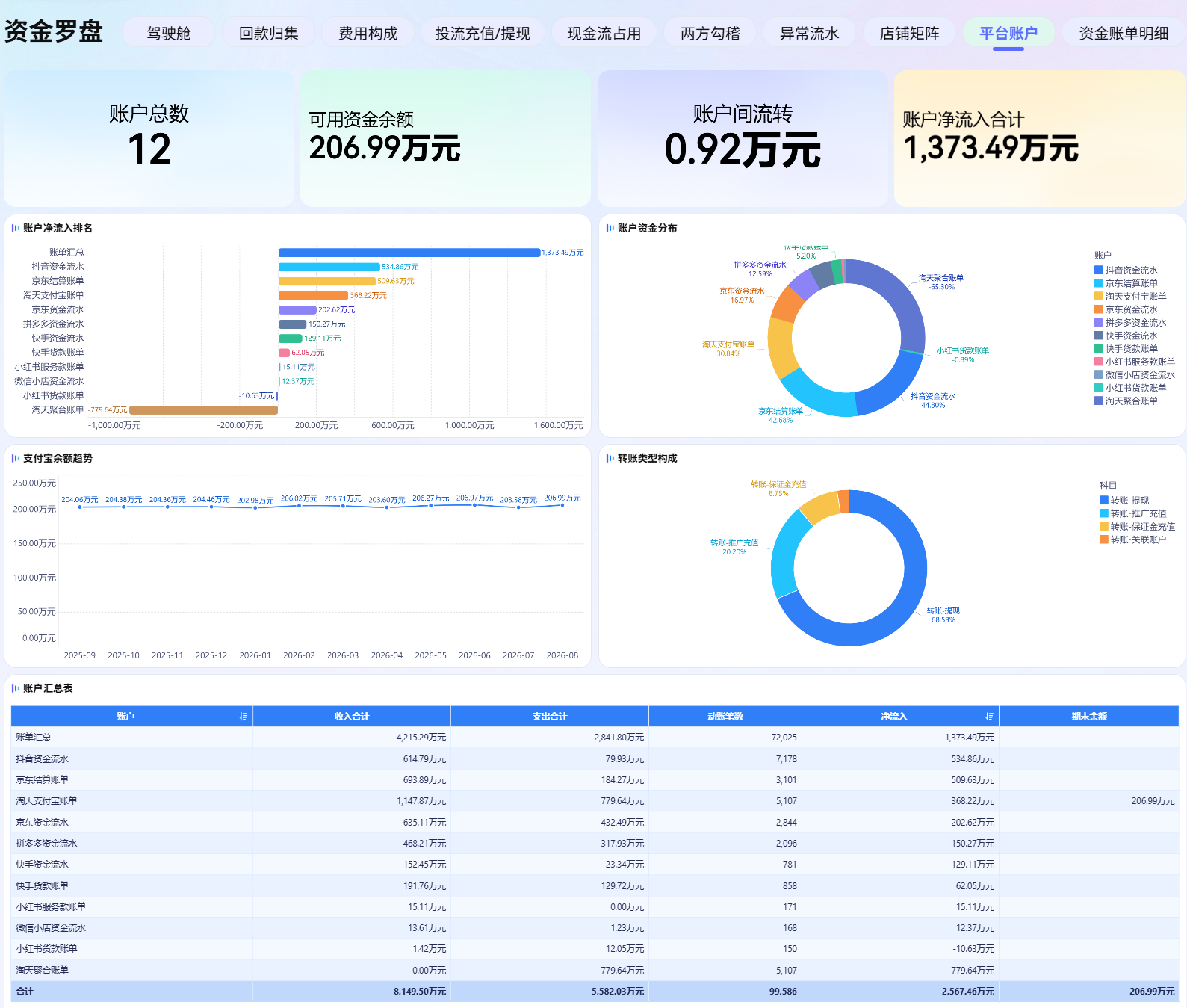
Task: Toggle 淘天支付宝账单 legend swatch
Action: [x=1099, y=297]
